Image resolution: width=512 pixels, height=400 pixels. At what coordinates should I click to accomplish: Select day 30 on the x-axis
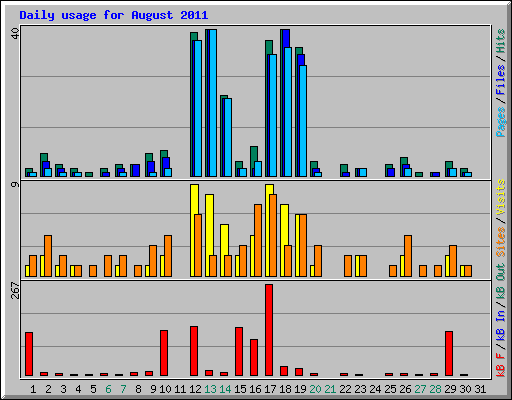[465, 389]
